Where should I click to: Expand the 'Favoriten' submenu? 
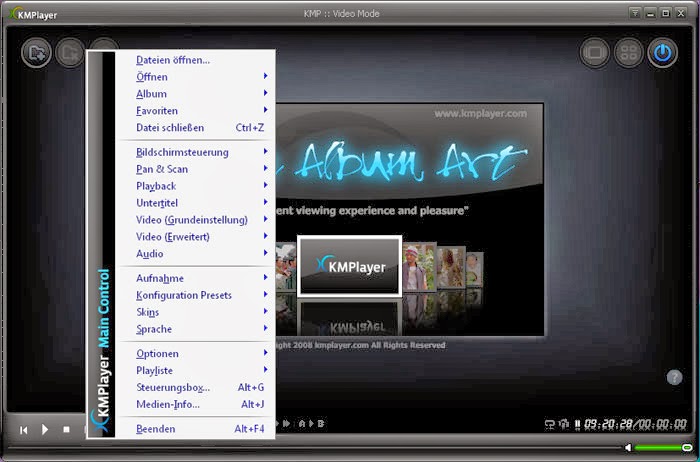pyautogui.click(x=196, y=111)
